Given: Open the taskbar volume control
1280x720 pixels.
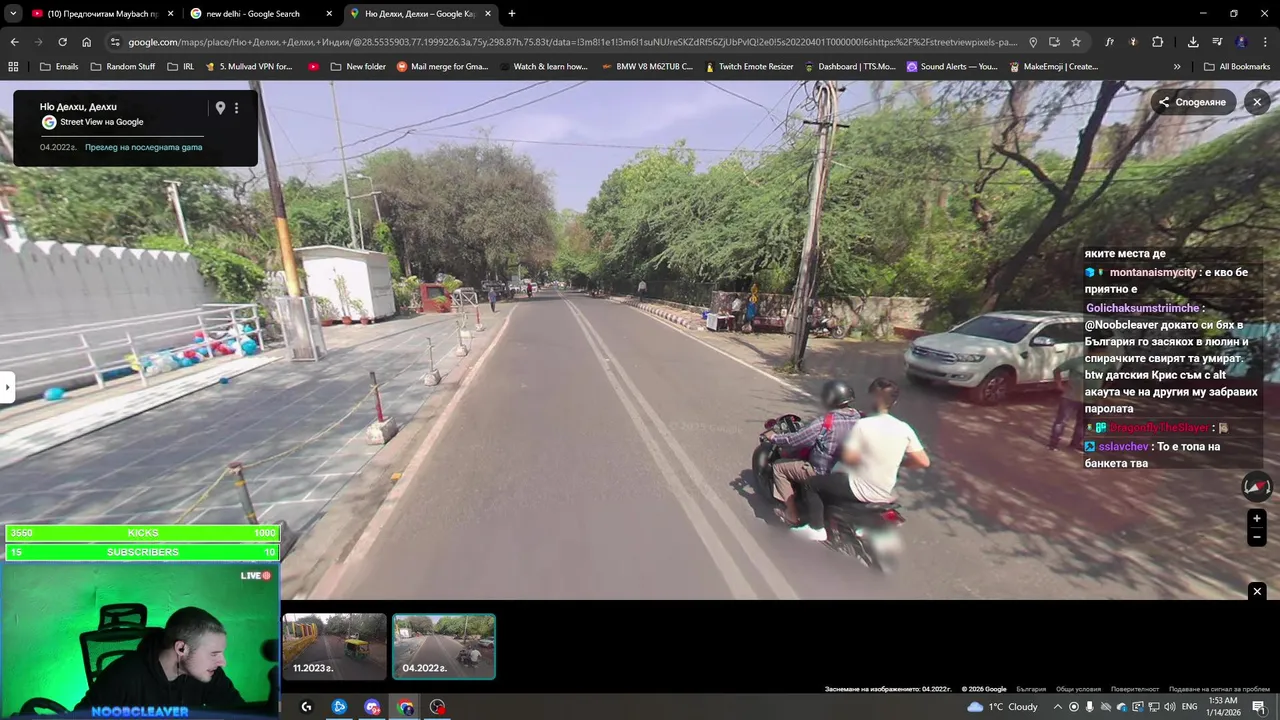Looking at the screenshot, I should [x=1169, y=707].
